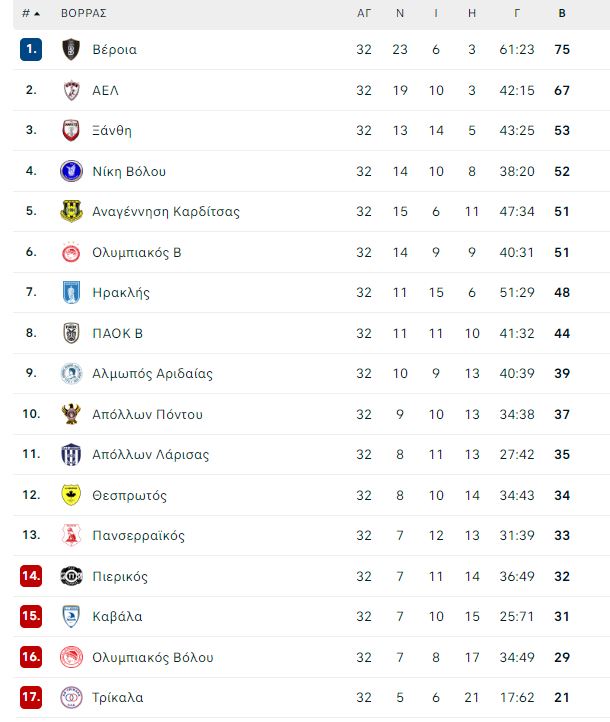Viewport: 610px width, 722px height.
Task: Click the Ολυμπιακός Β red emblem
Action: (x=71, y=252)
